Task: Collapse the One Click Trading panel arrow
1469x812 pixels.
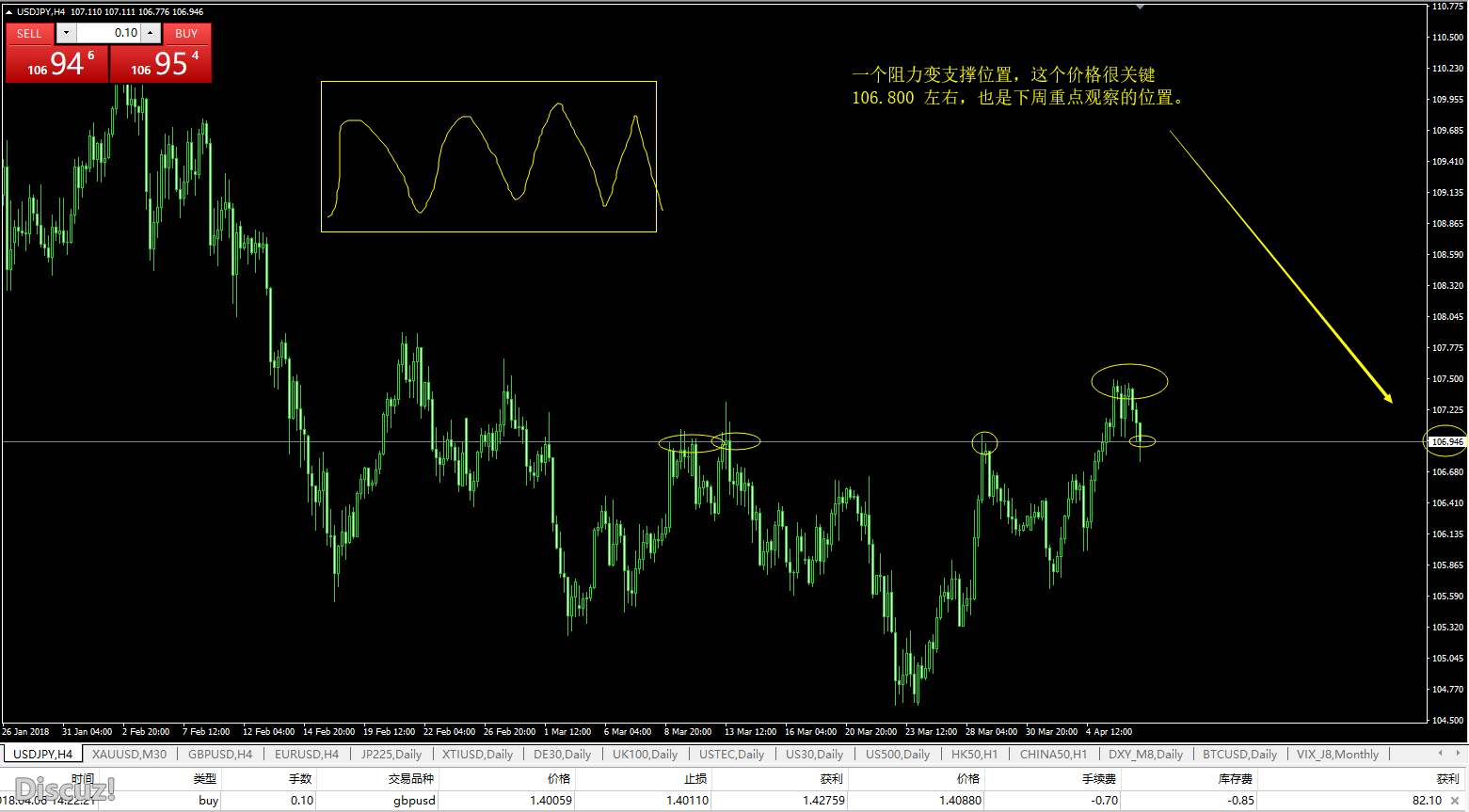Action: click(9, 12)
